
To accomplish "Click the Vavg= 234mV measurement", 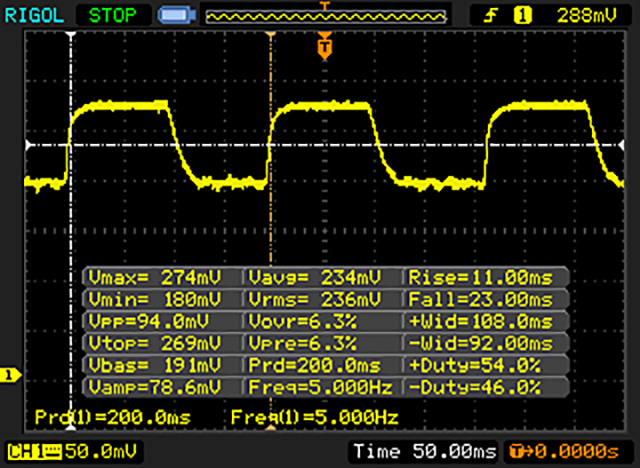I will tap(315, 278).
